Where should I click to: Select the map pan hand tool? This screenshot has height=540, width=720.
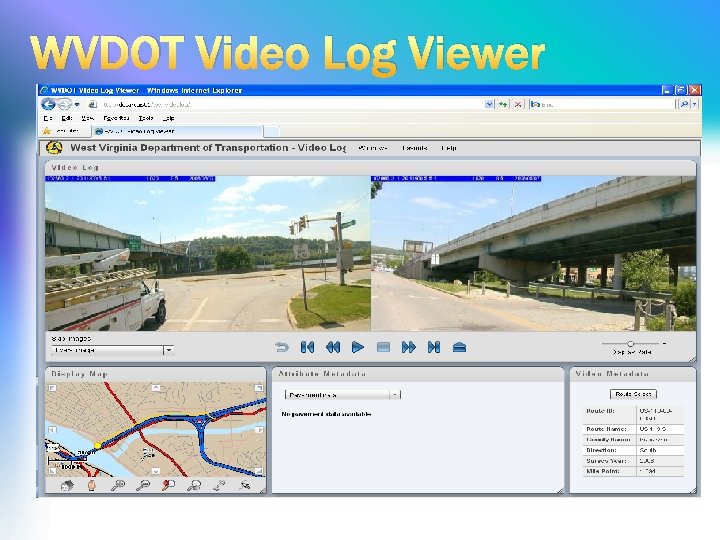(x=92, y=485)
